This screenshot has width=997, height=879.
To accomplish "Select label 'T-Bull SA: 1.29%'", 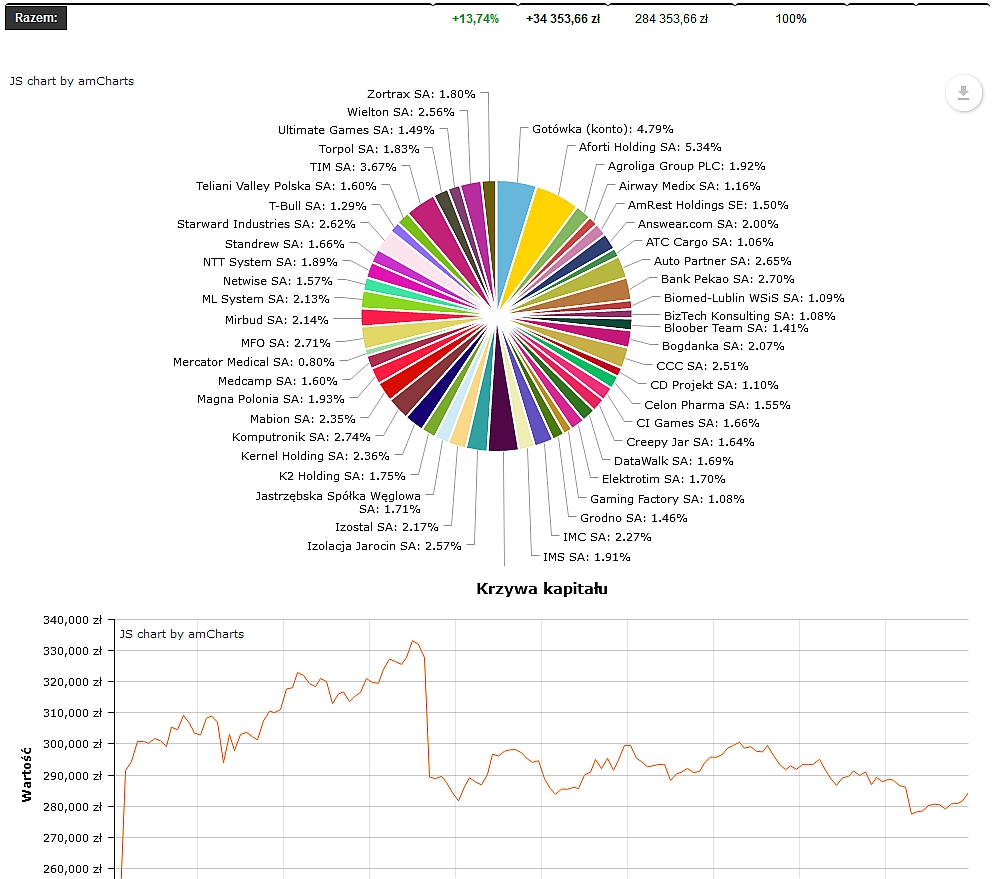I will coord(317,206).
